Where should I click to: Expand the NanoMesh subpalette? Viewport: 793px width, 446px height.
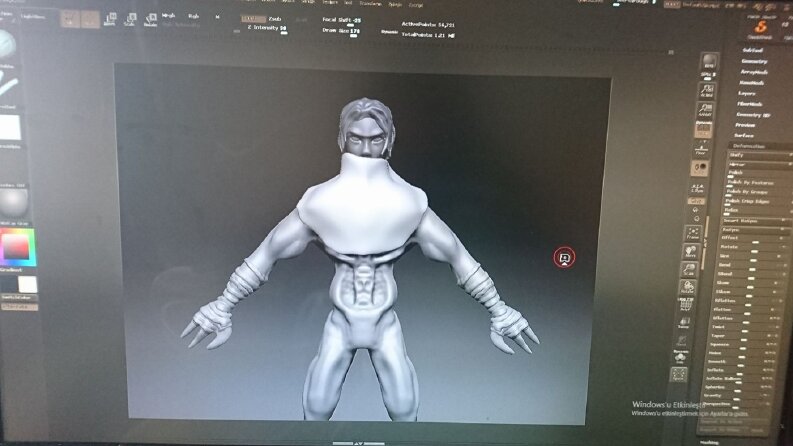tap(752, 82)
